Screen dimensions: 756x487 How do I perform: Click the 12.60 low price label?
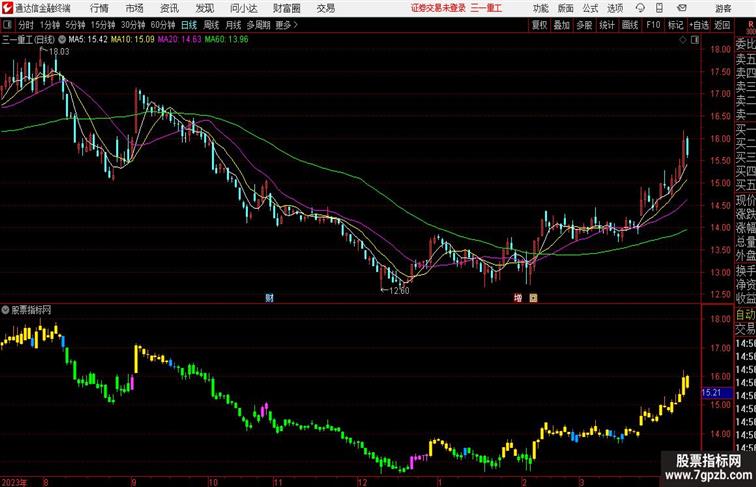pos(399,291)
